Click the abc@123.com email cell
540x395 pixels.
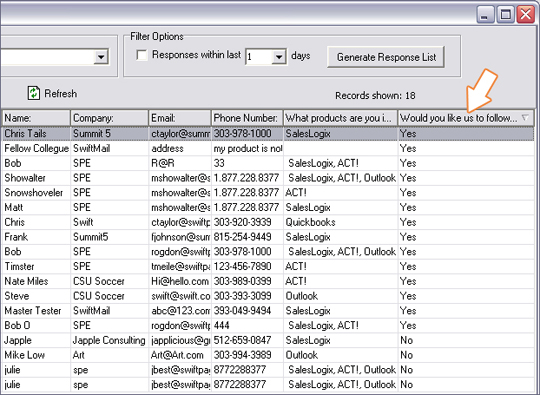[180, 311]
